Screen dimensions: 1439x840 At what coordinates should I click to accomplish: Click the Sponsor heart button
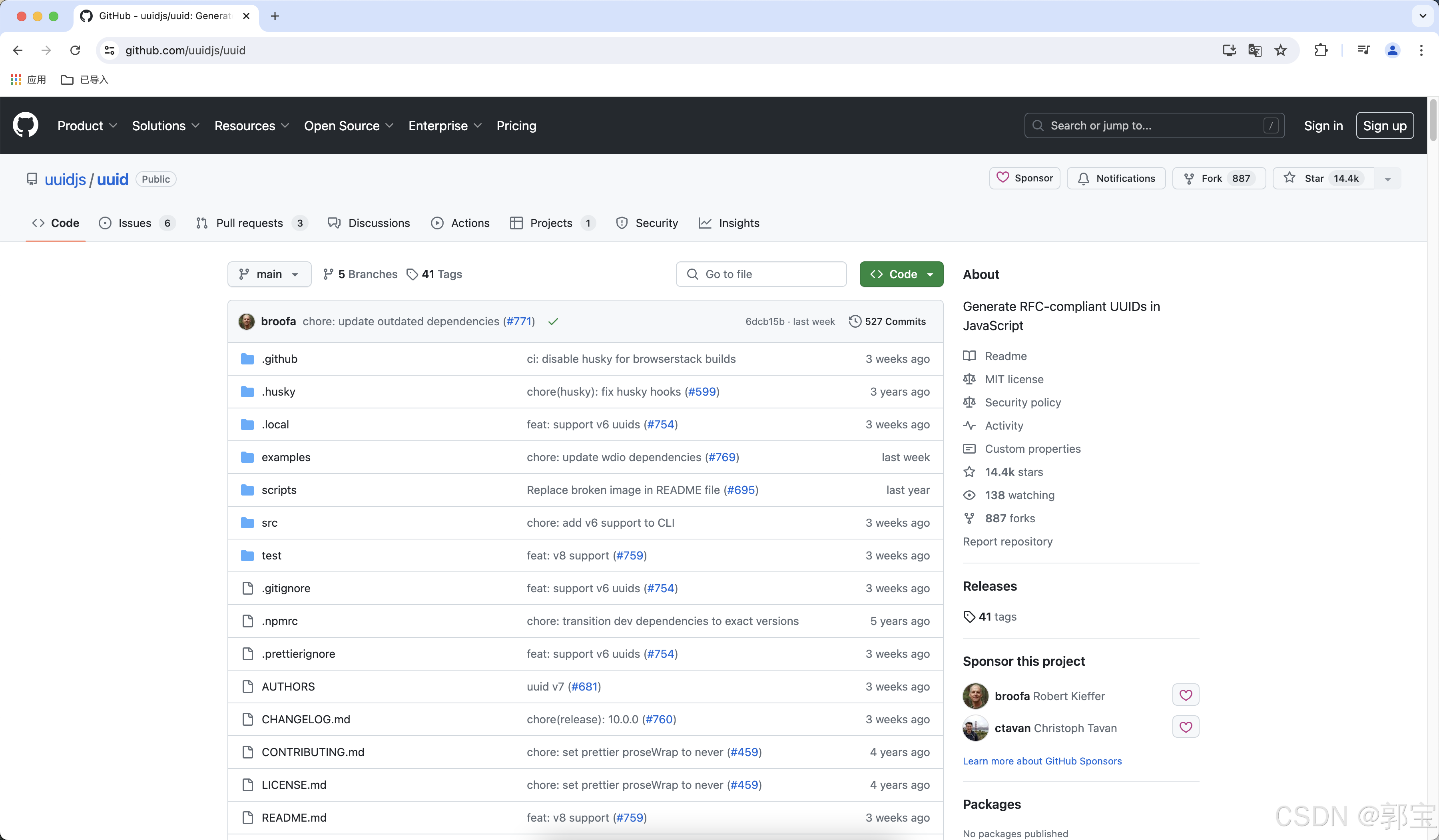[x=1003, y=177]
